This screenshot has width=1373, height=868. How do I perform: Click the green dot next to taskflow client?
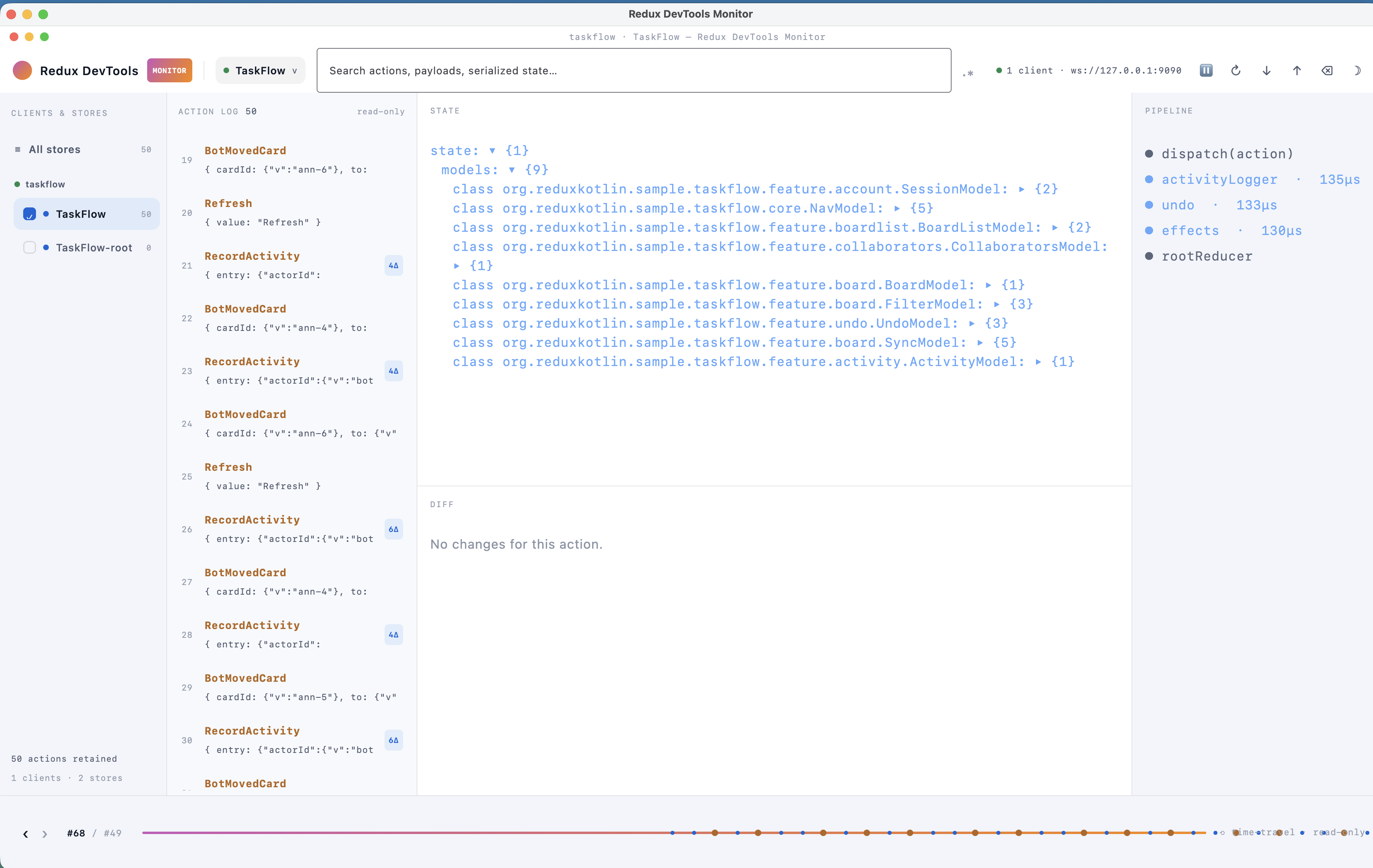click(x=17, y=184)
